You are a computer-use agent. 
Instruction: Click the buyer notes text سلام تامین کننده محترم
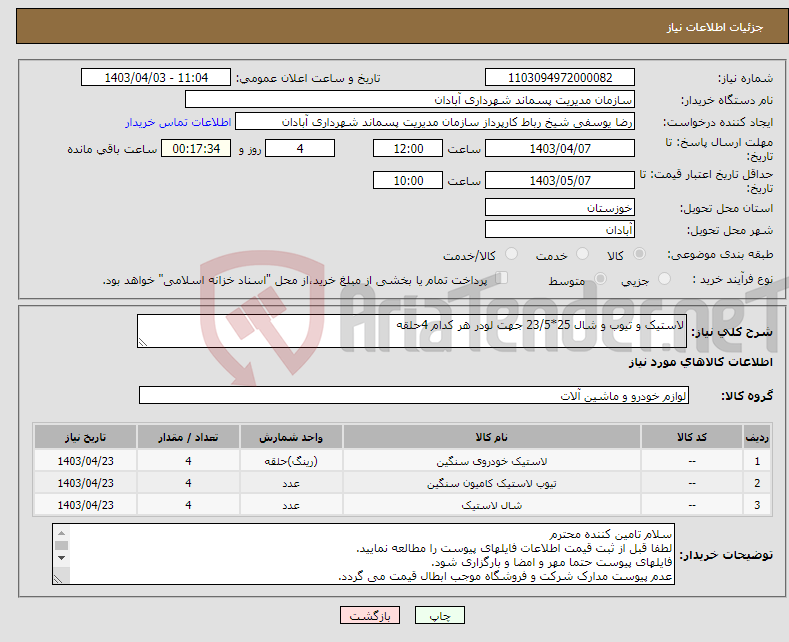coord(610,534)
